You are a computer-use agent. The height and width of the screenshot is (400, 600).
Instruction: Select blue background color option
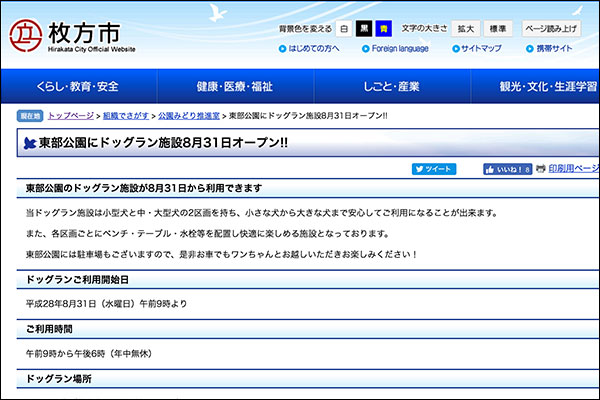point(384,29)
